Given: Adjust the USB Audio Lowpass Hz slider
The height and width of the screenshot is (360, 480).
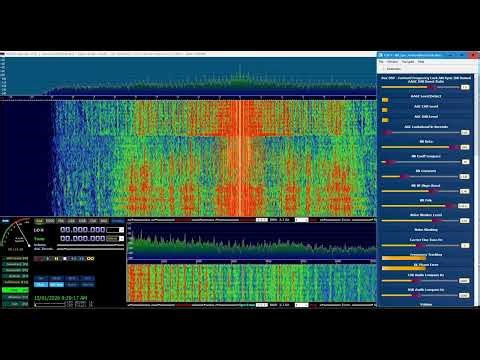Looking at the screenshot, I should (x=420, y=295).
